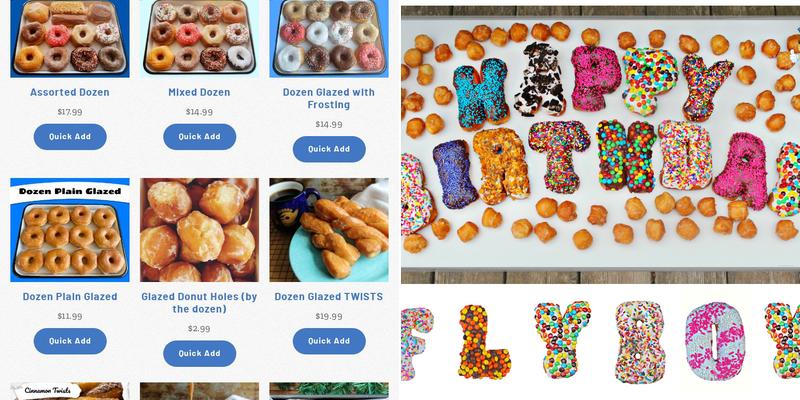Open the Dozen Glazed with Frosting title
Viewport: 800px width, 400px height.
pos(329,98)
